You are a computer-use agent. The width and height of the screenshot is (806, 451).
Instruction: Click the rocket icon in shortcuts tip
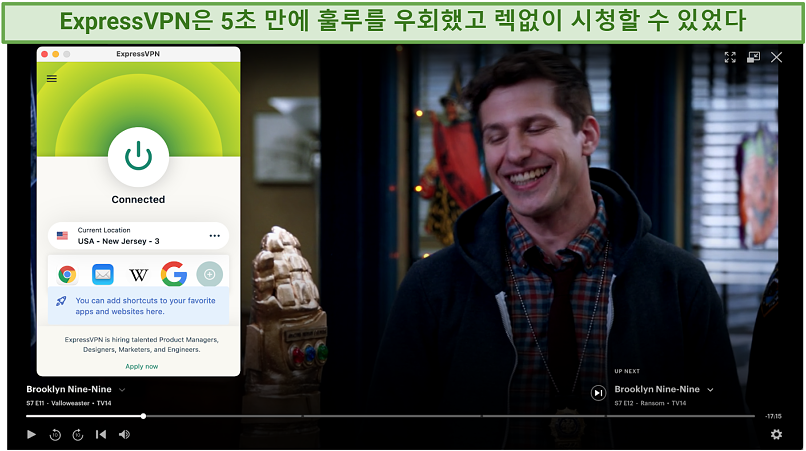(61, 301)
